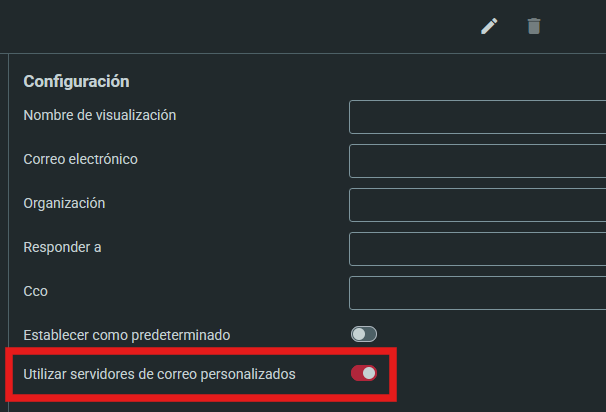Screen dimensions: 606x412
Task: Click into the Correo electrónico input box
Action: 477,161
